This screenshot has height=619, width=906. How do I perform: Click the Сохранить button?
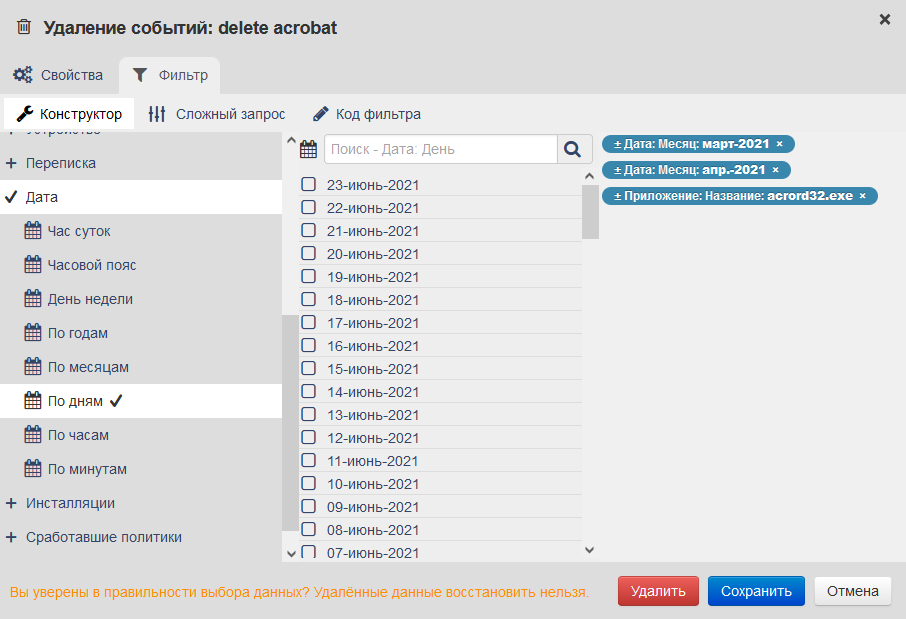(x=755, y=591)
